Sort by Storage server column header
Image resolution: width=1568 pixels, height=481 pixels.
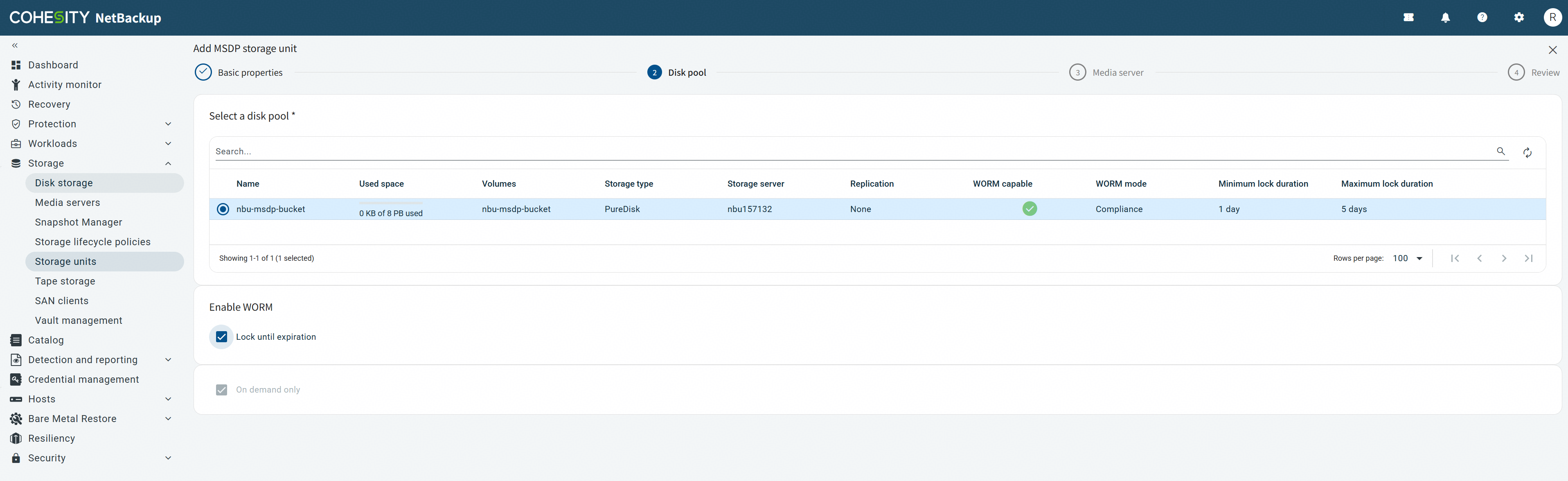pyautogui.click(x=755, y=184)
